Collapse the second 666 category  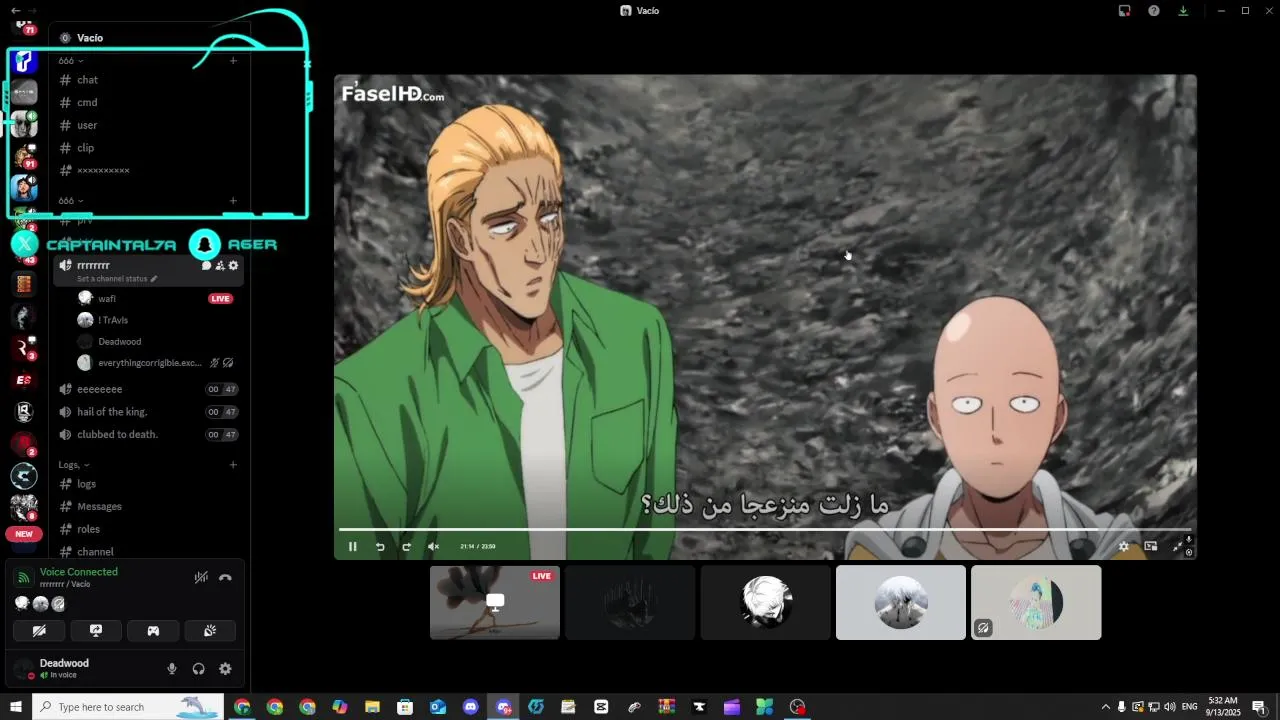tap(70, 201)
